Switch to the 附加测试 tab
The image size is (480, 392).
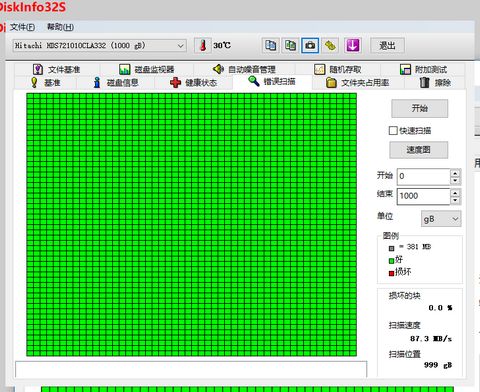point(423,69)
